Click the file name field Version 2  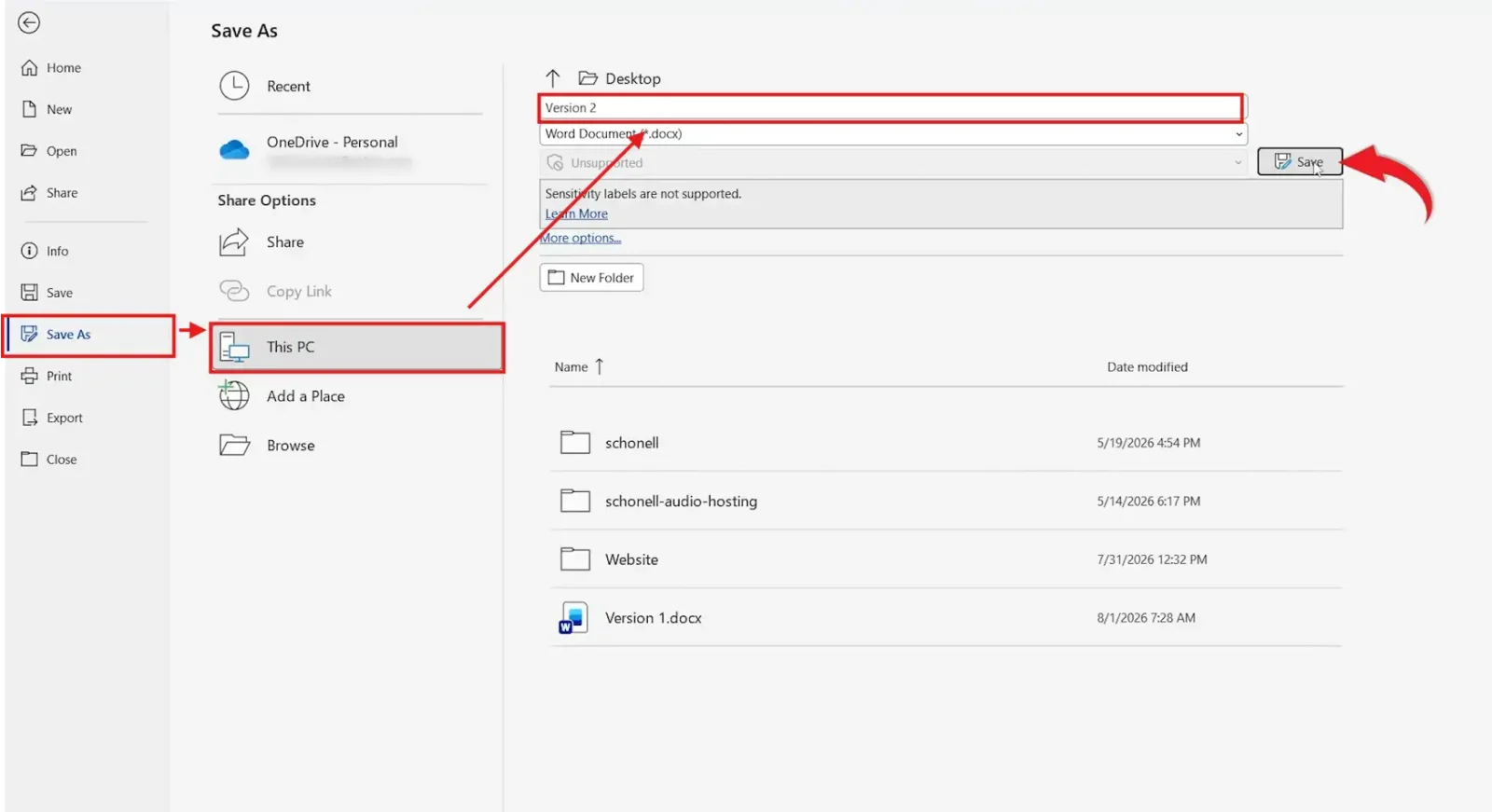click(891, 108)
